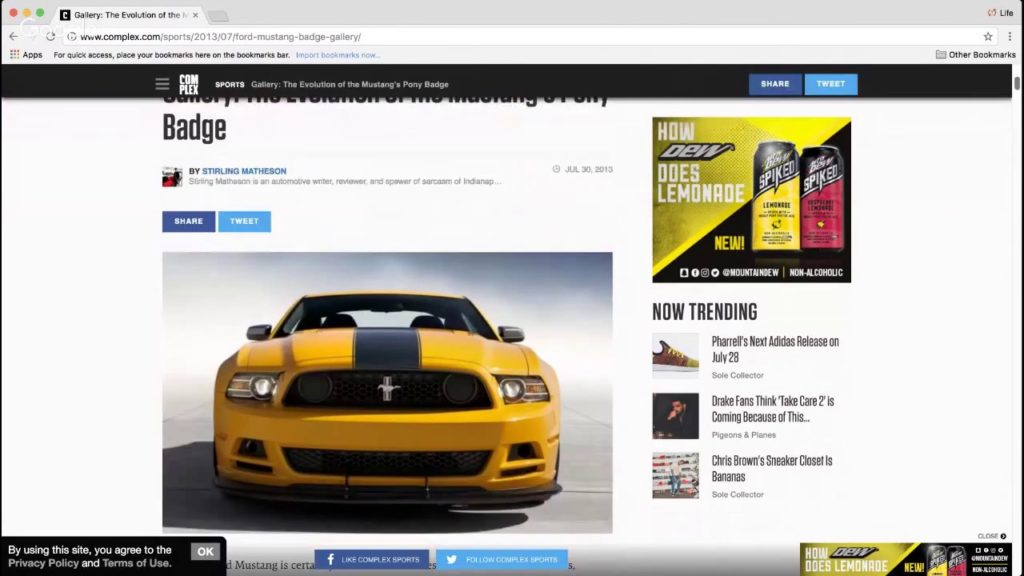Click the page vertical scrollbar thumb
This screenshot has height=576, width=1024.
click(x=1017, y=84)
